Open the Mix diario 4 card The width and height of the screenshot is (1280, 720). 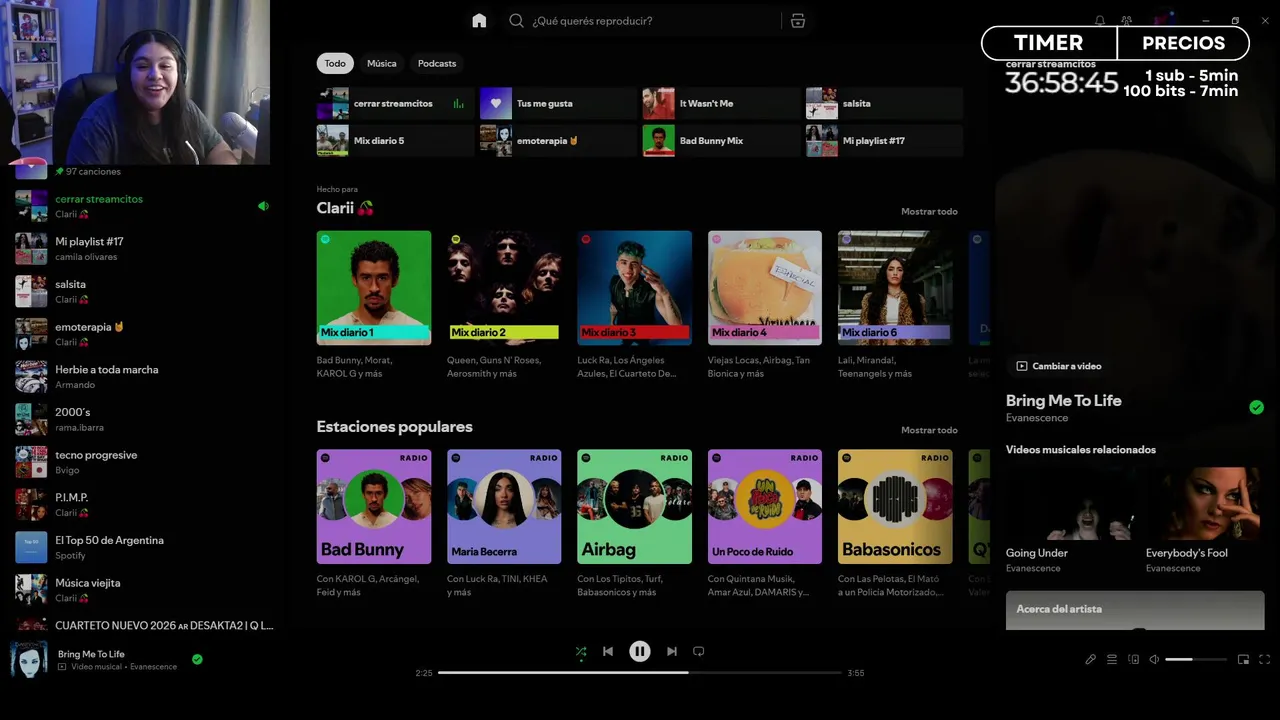coord(765,305)
